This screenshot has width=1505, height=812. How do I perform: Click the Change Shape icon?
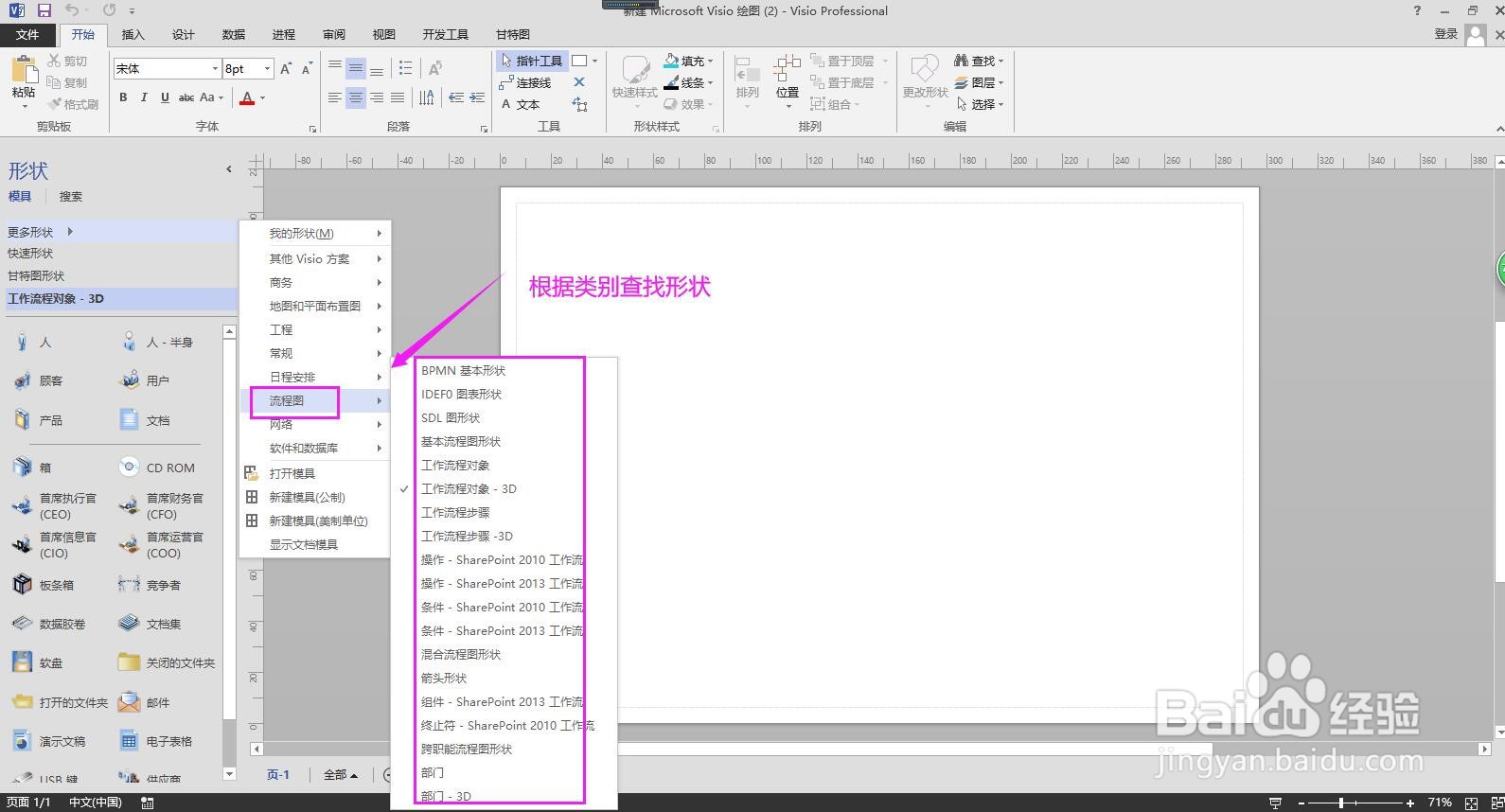924,69
